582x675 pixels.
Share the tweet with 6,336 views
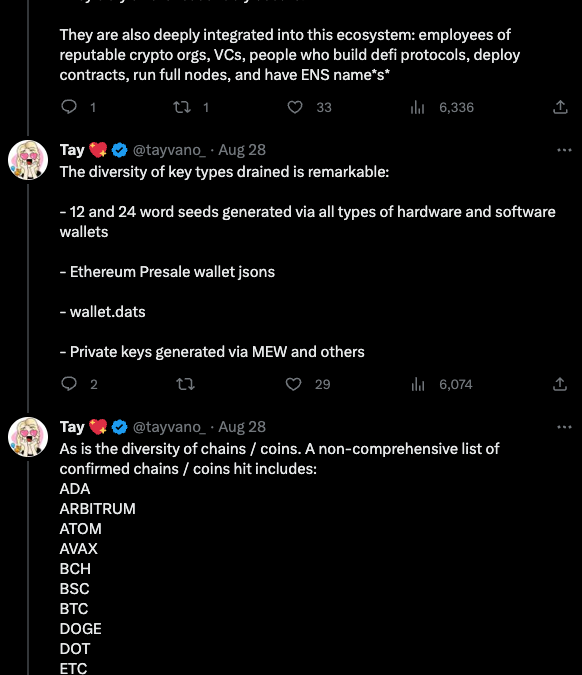tap(560, 107)
